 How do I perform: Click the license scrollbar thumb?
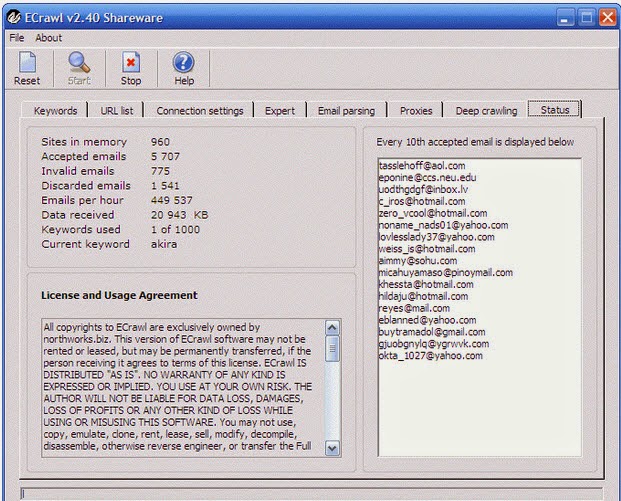click(x=332, y=349)
